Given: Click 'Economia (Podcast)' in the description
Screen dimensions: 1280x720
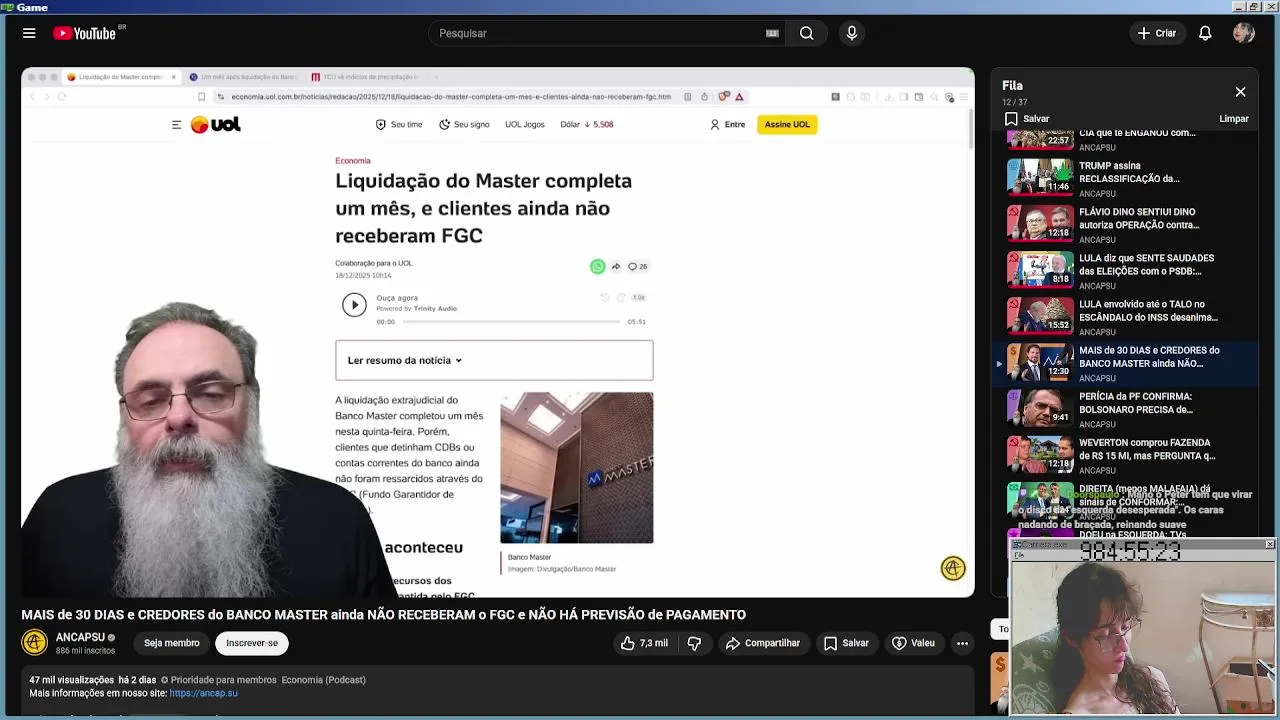Looking at the screenshot, I should [324, 680].
